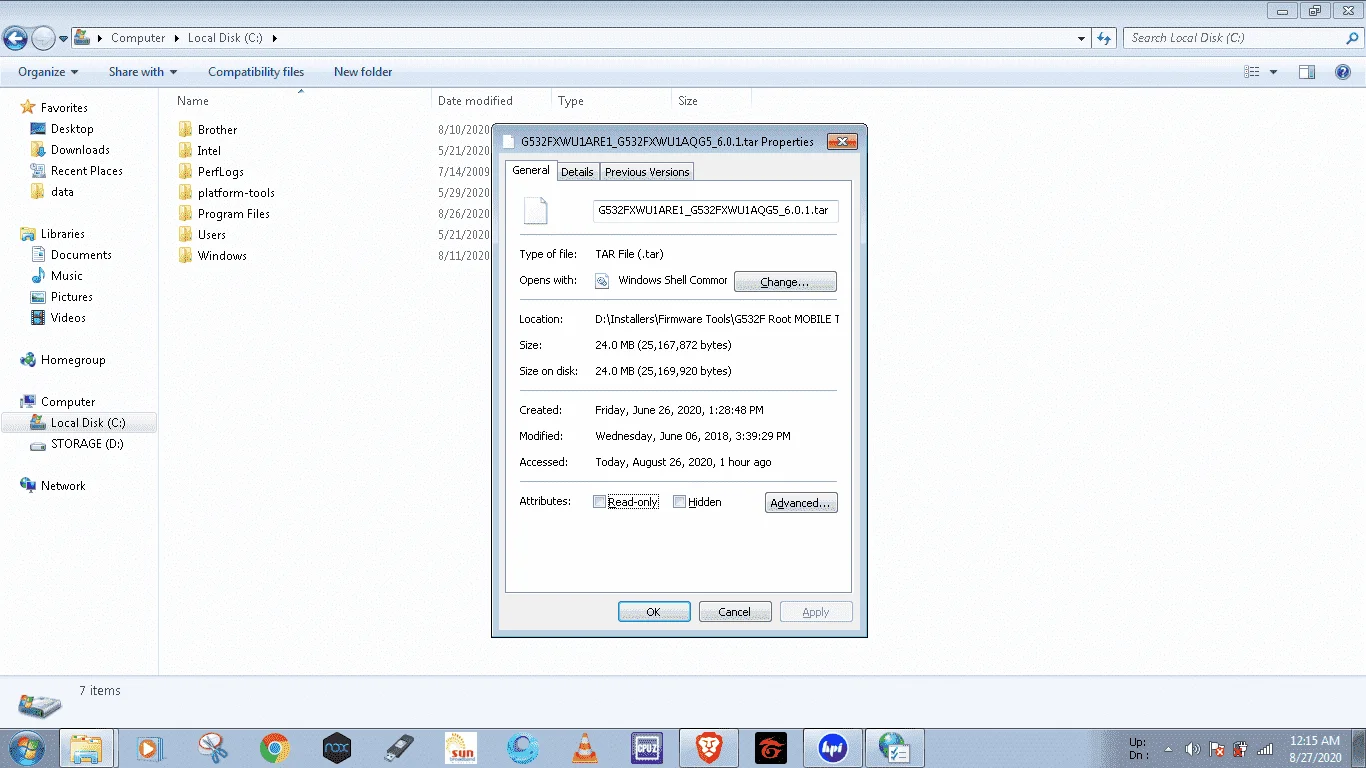
Task: Click Compatibility files in the toolbar
Action: pos(256,72)
